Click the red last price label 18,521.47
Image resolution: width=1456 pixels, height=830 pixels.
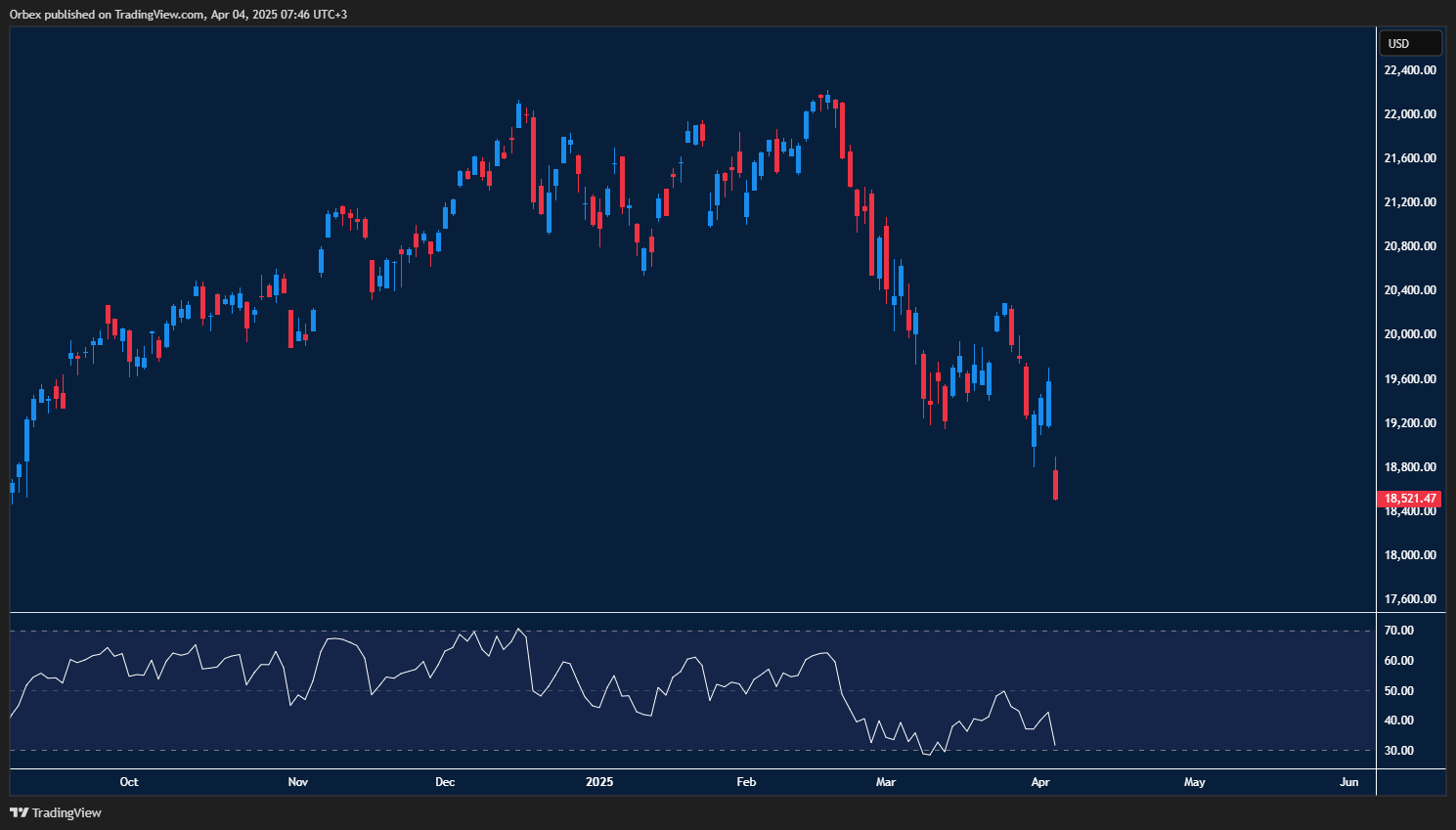point(1408,498)
